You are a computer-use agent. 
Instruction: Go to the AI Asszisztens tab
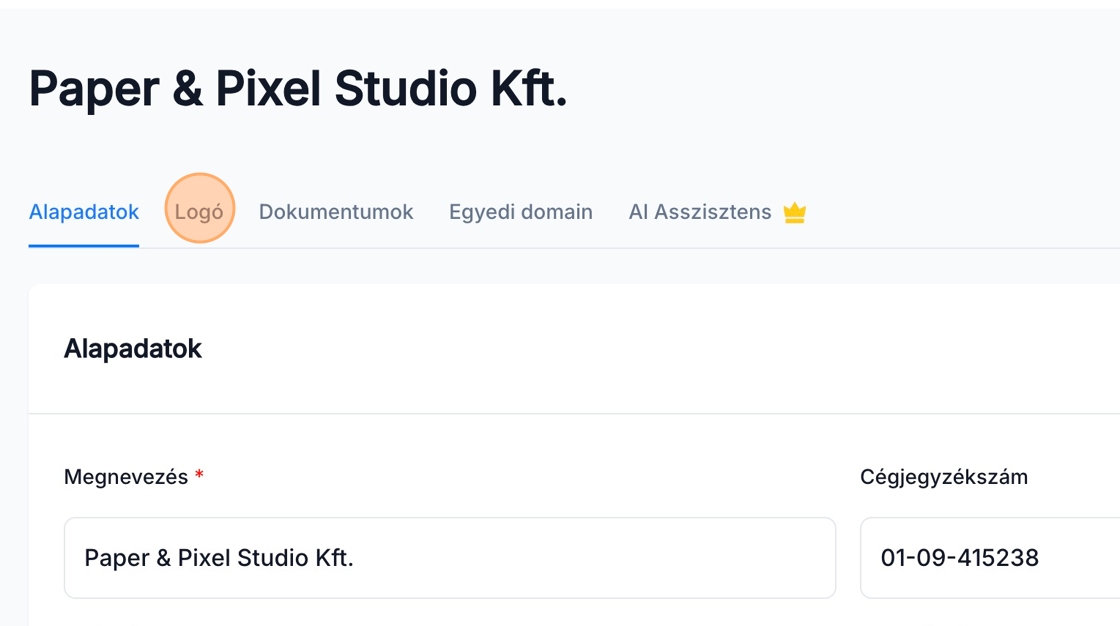point(700,212)
